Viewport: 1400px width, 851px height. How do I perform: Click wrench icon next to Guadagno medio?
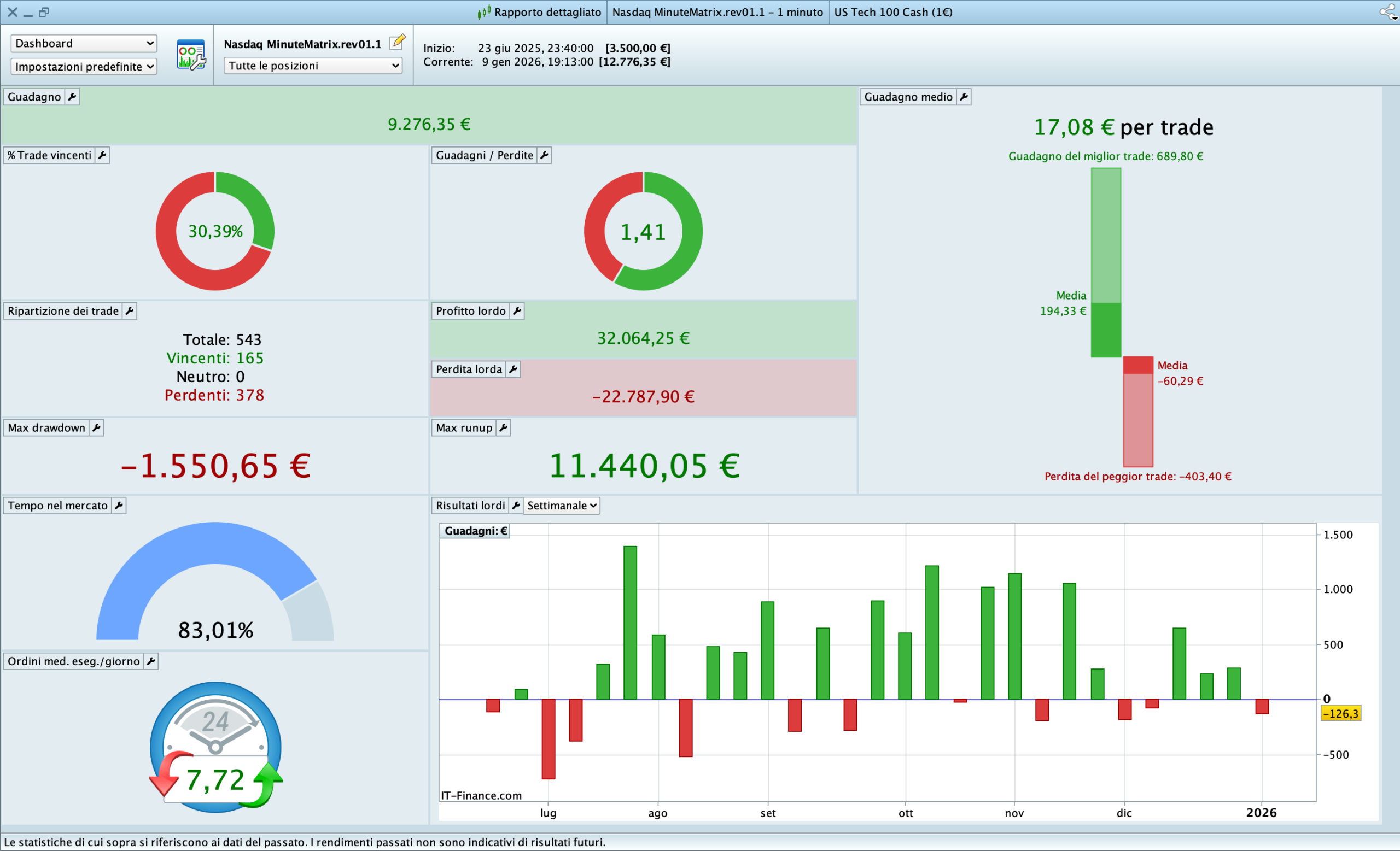pyautogui.click(x=964, y=97)
